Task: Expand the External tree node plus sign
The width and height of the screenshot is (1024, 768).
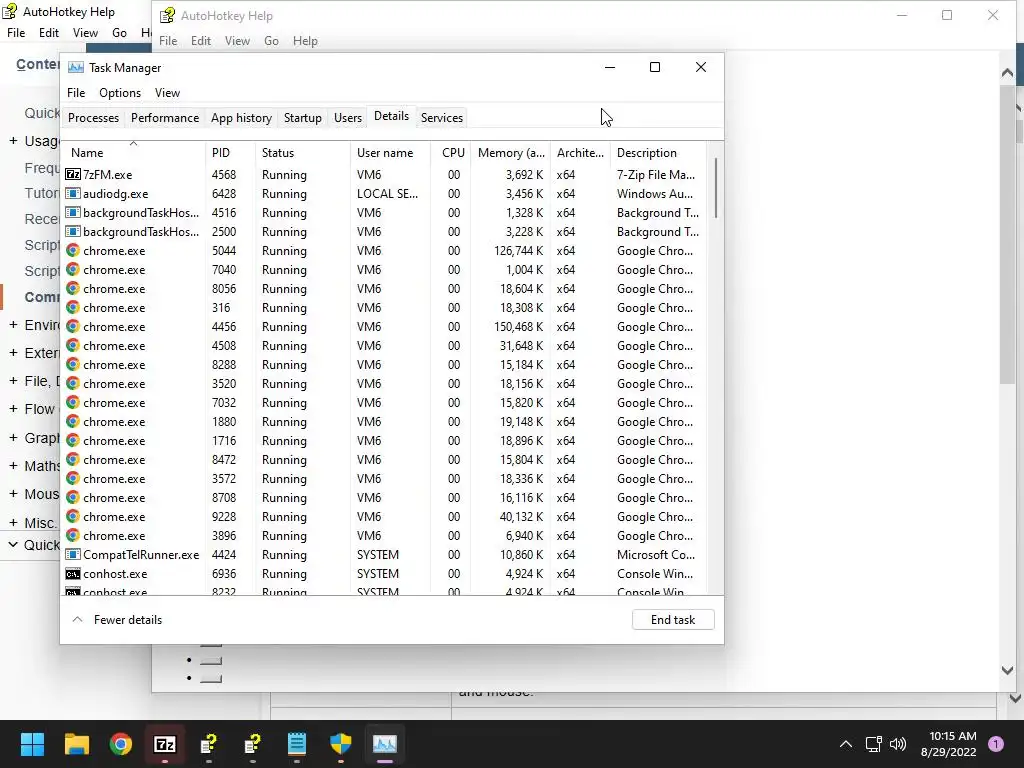Action: (x=13, y=353)
